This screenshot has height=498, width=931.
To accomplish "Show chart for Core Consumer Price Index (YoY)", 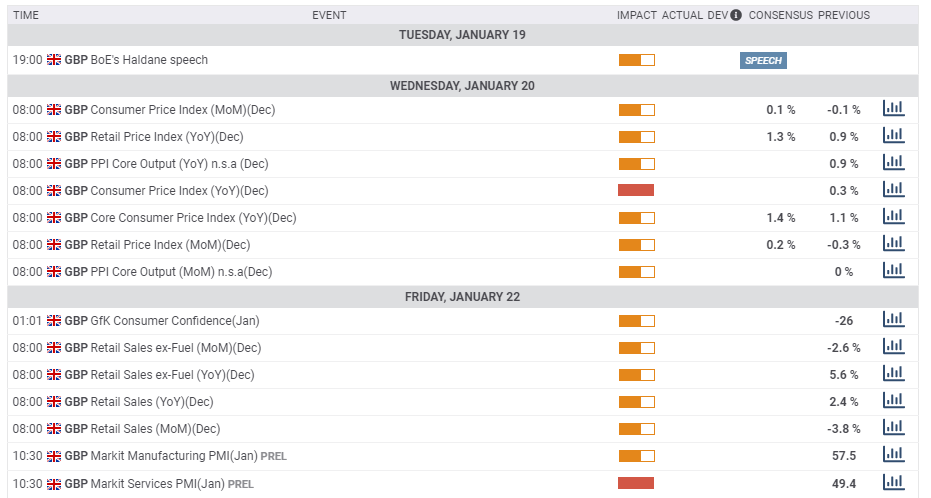I will pyautogui.click(x=893, y=217).
